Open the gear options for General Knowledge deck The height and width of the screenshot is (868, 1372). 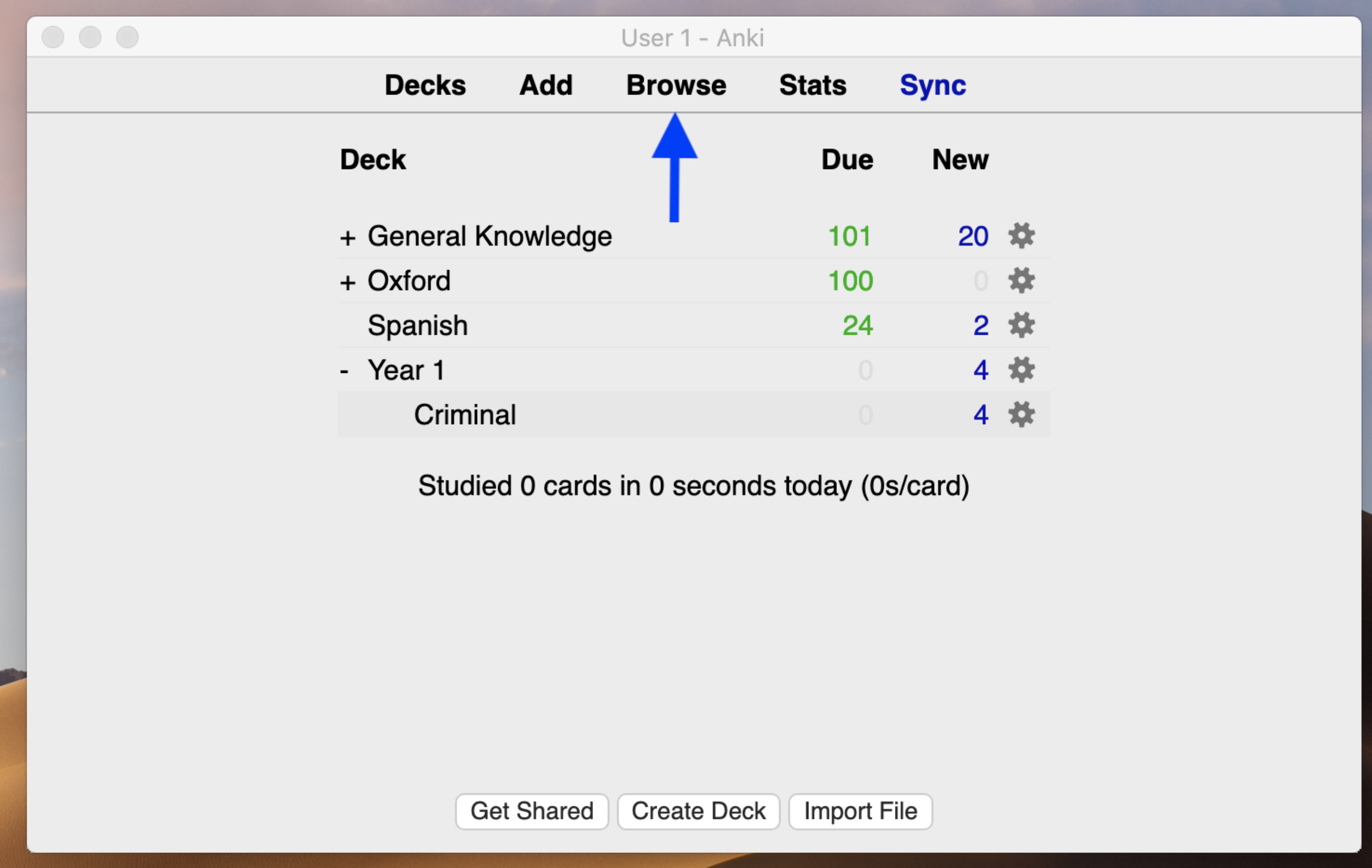click(x=1021, y=236)
